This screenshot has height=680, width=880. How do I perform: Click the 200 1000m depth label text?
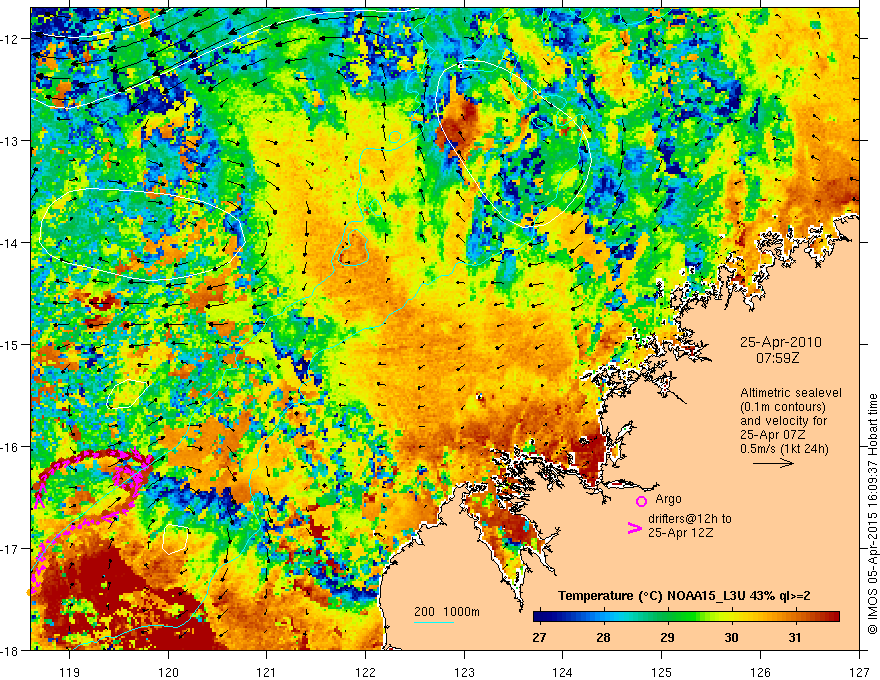447,612
